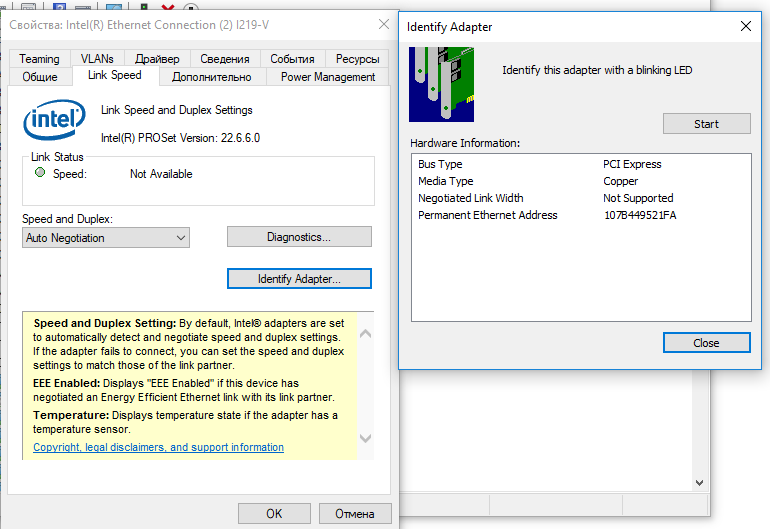Open copyright and support information link
The height and width of the screenshot is (529, 770).
tap(158, 447)
